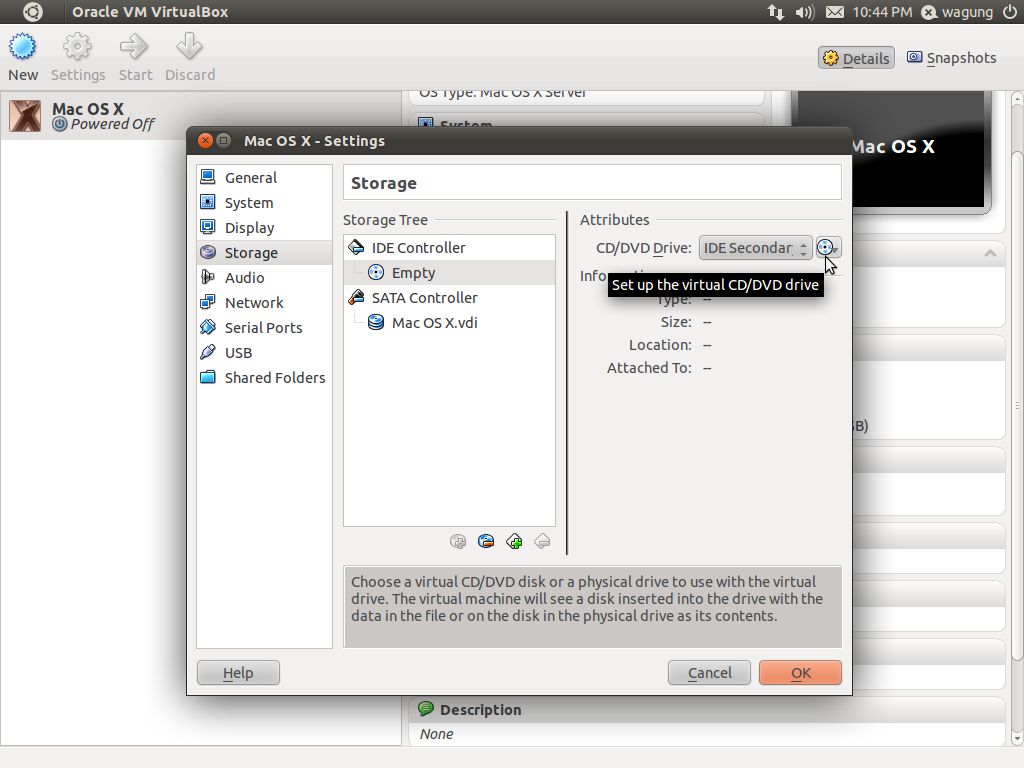Viewport: 1024px width, 768px height.
Task: Switch to the Snapshots view
Action: pyautogui.click(x=951, y=57)
